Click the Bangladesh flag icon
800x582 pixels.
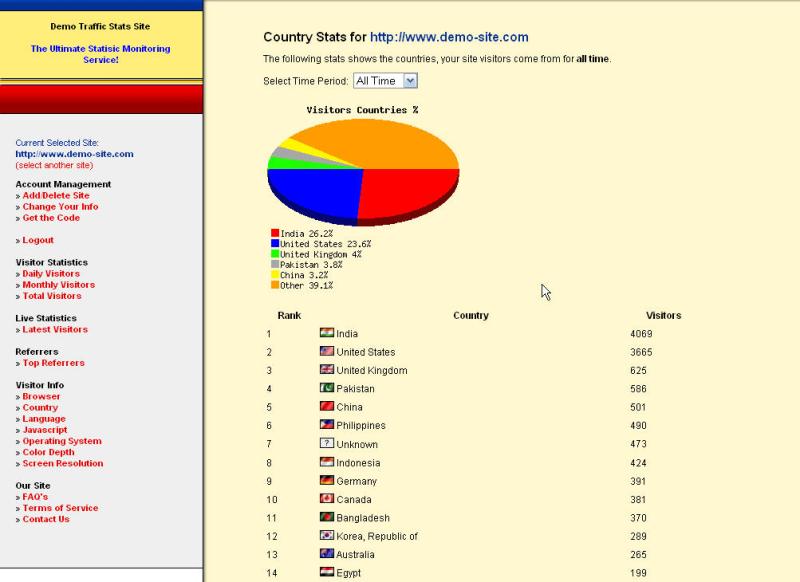click(x=327, y=517)
